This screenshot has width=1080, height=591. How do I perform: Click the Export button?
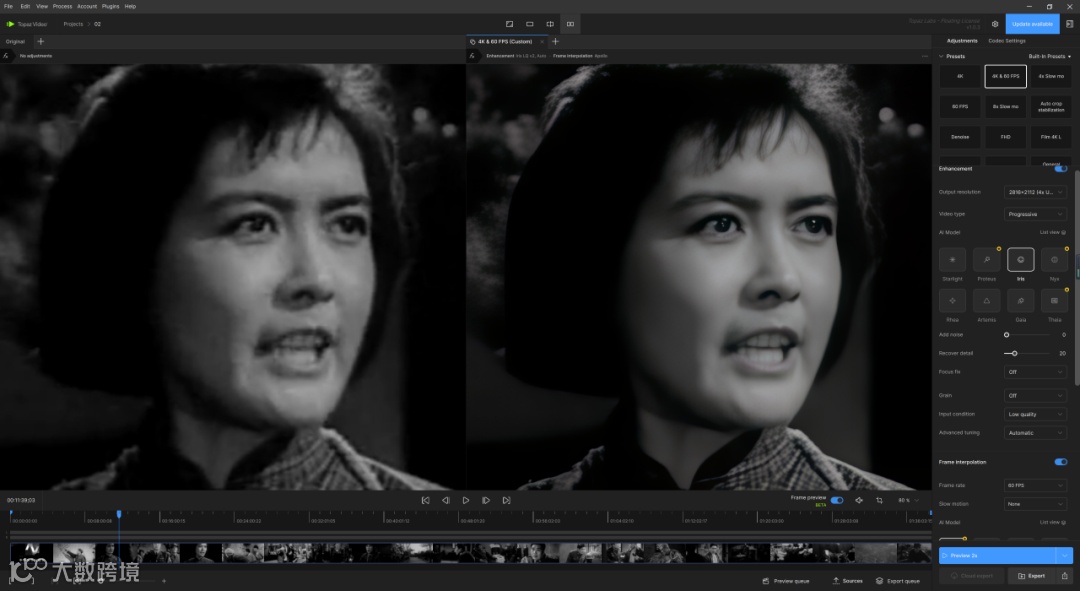1032,576
